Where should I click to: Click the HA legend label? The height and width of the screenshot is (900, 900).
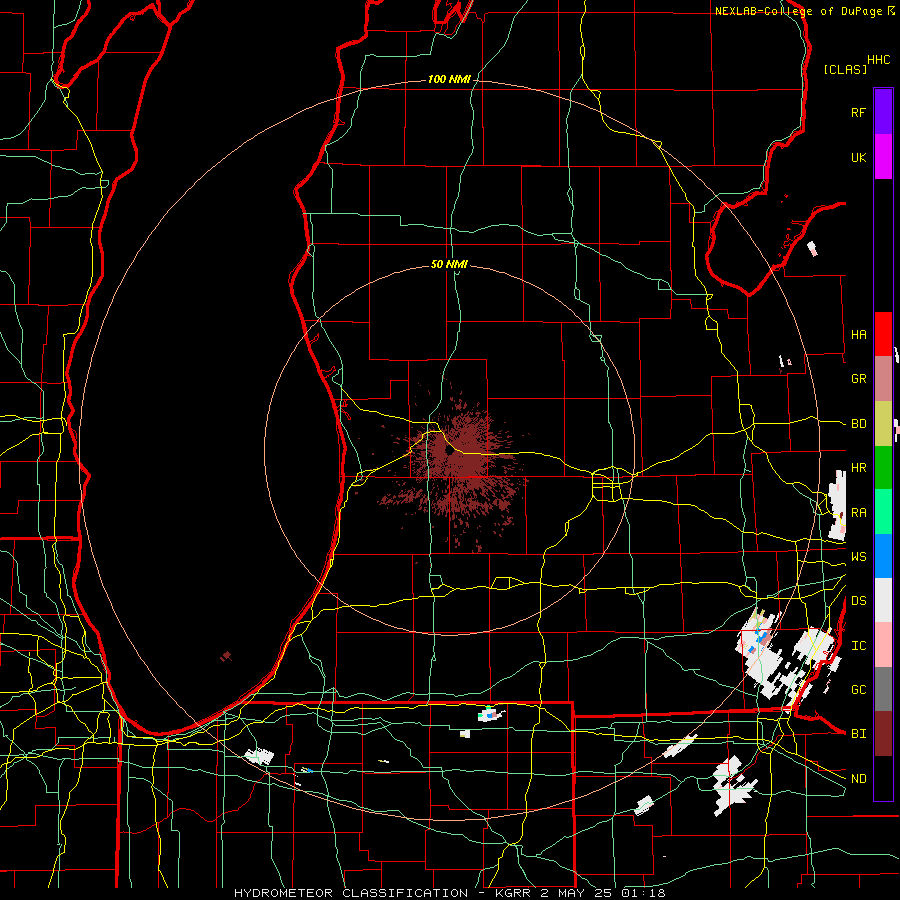[858, 335]
